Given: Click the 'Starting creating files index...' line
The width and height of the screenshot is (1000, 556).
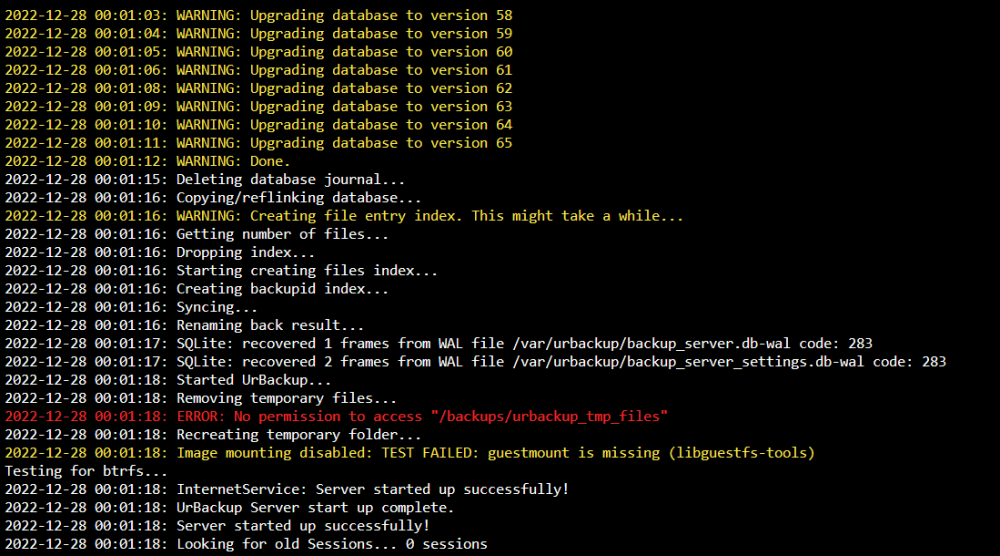Looking at the screenshot, I should pos(221,270).
